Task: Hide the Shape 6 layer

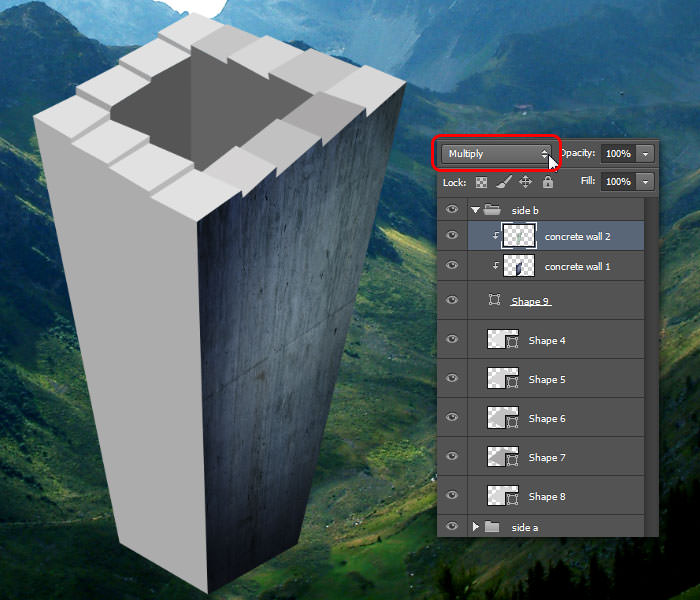Action: coord(452,417)
